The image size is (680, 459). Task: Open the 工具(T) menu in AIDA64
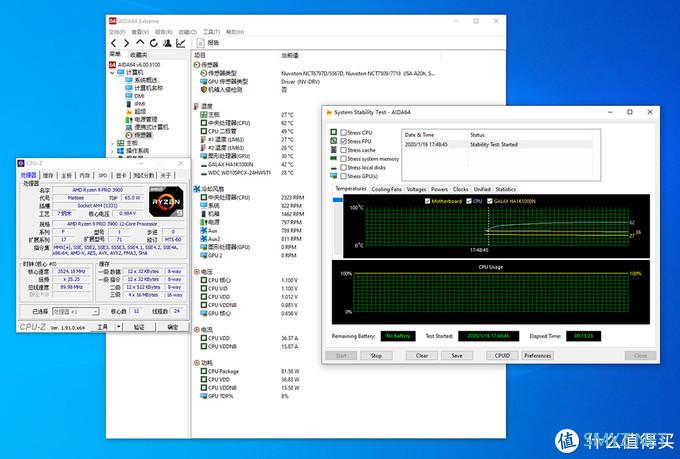click(x=211, y=32)
